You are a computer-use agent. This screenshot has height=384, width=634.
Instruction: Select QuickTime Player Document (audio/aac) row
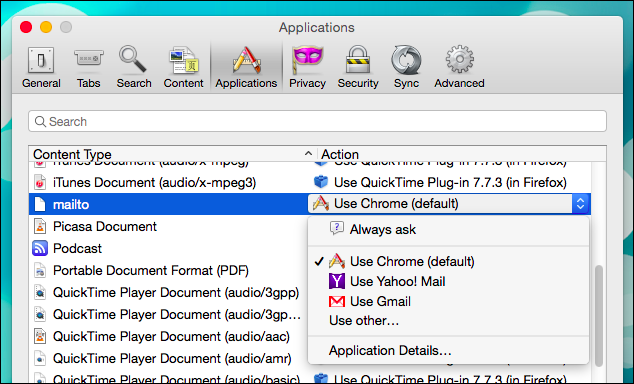point(168,336)
